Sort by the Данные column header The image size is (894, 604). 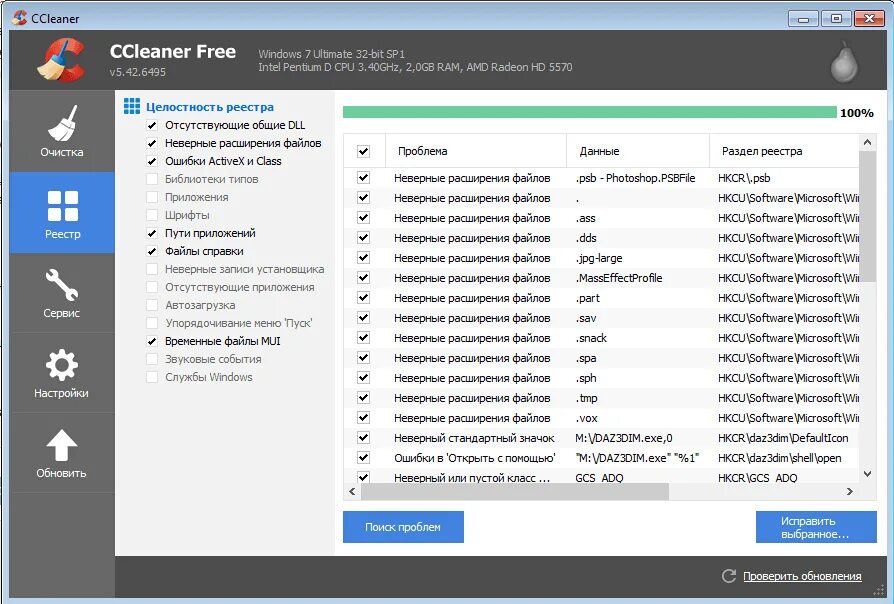tap(638, 151)
